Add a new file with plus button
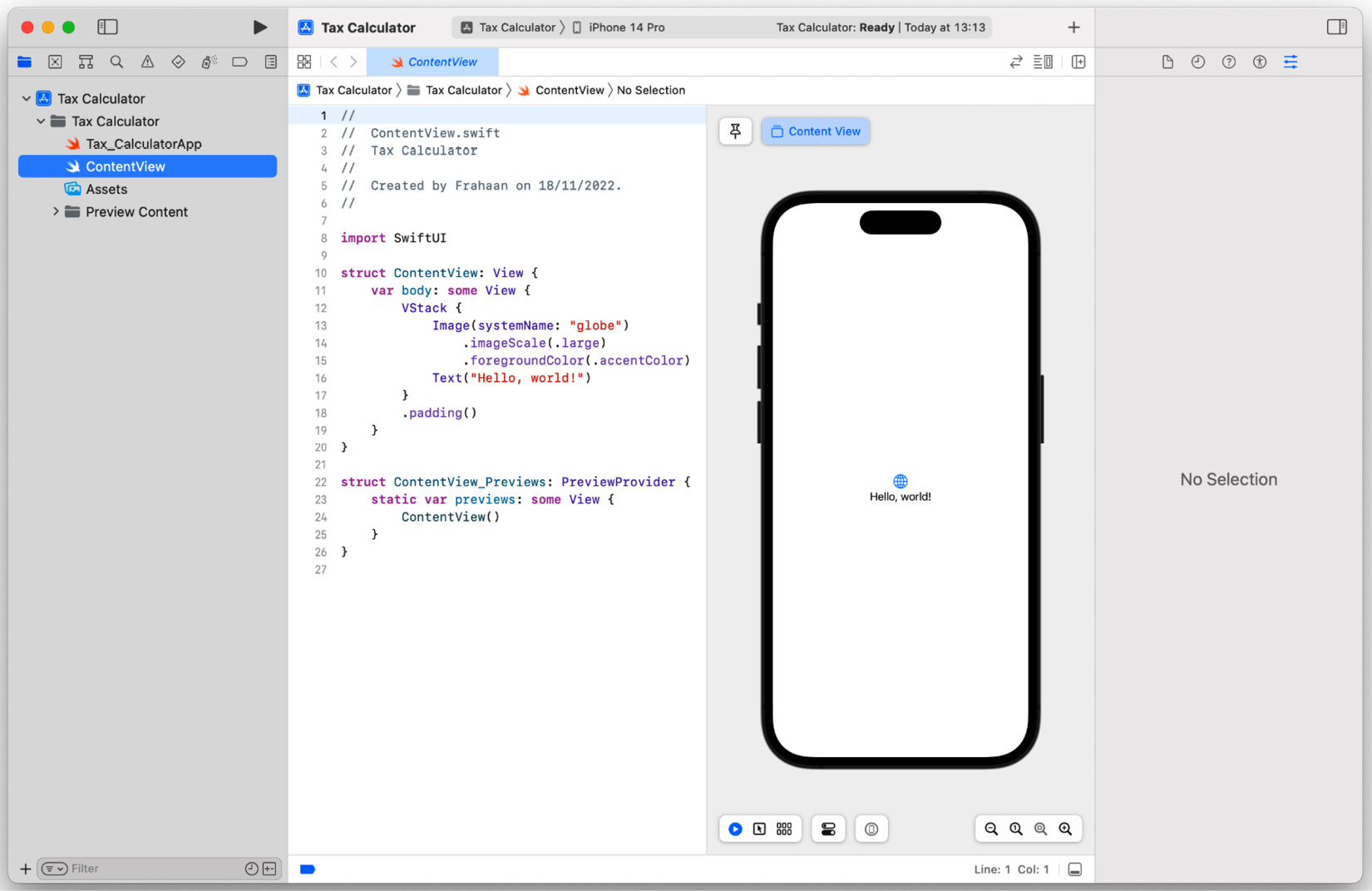 pos(25,869)
